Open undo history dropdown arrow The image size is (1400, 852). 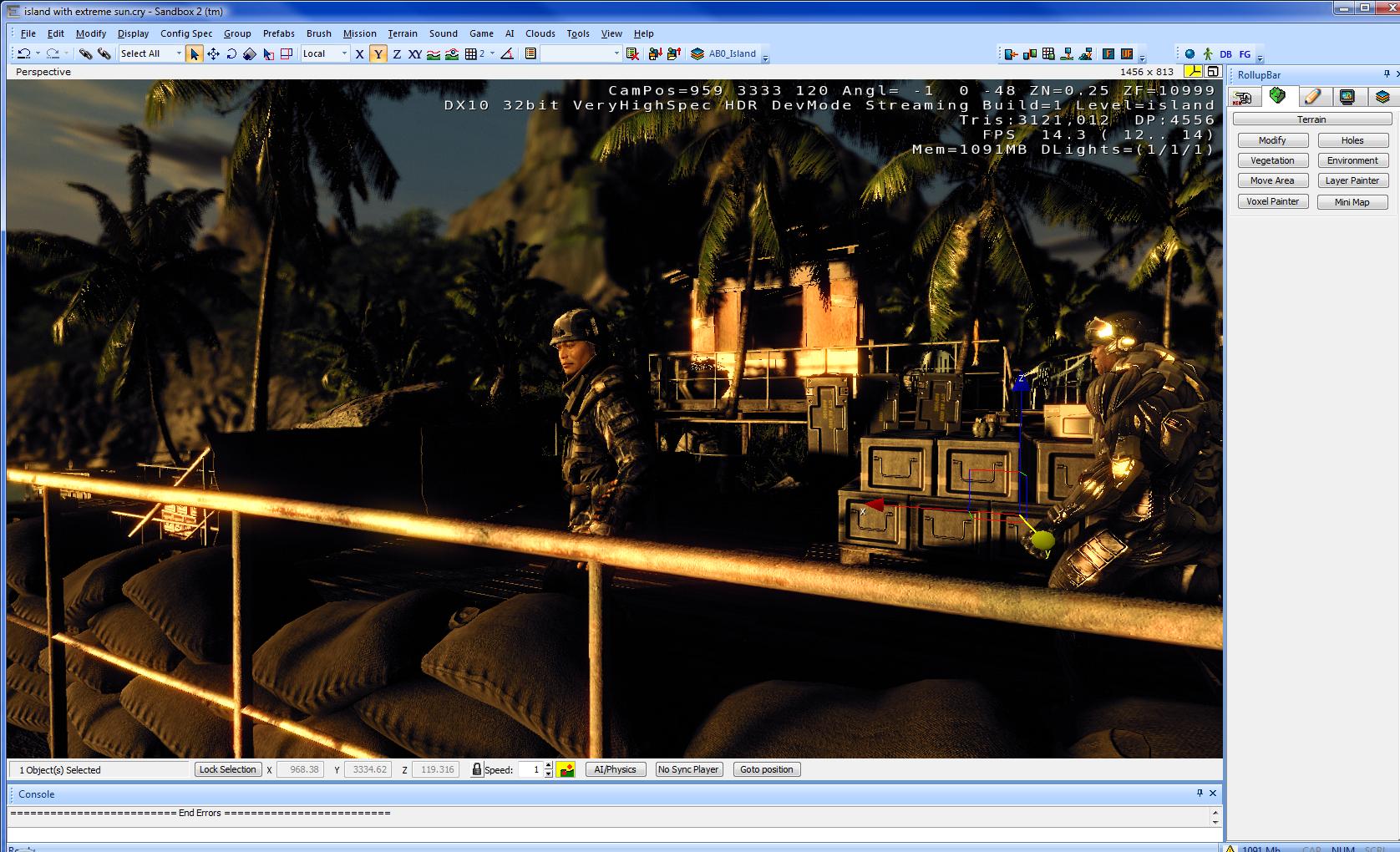pos(38,53)
